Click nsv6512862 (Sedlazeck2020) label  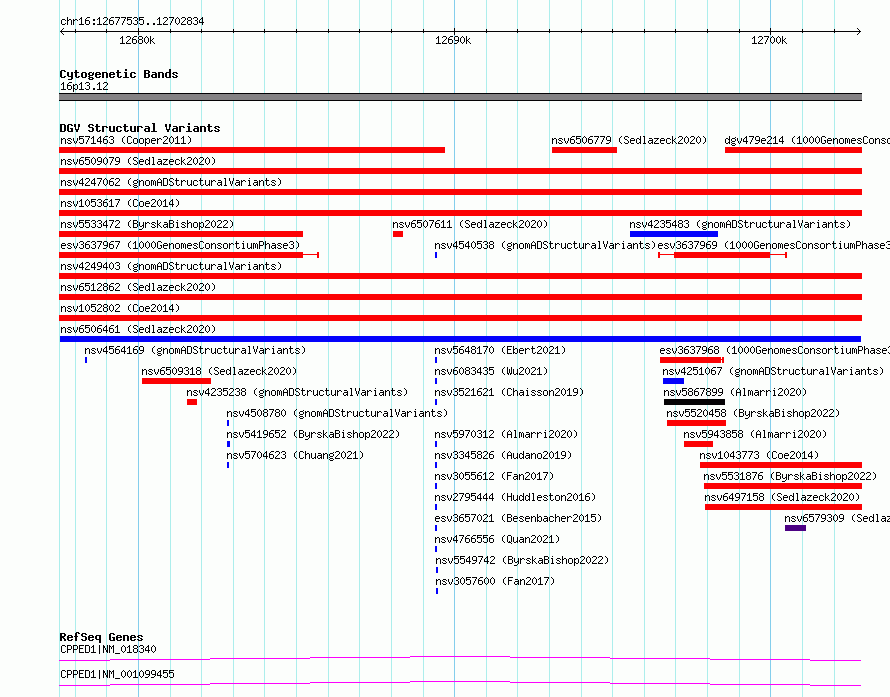[138, 287]
